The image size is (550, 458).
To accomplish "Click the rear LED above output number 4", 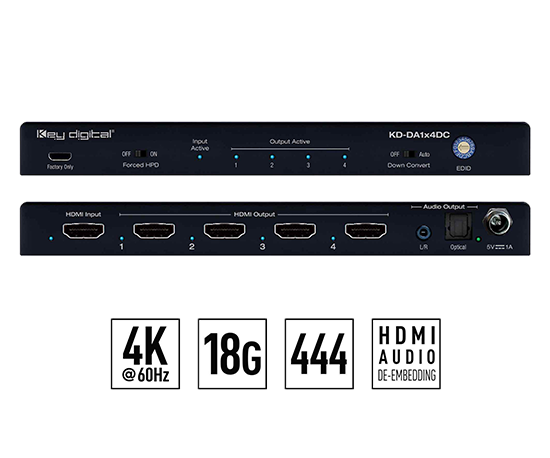I will pos(333,238).
